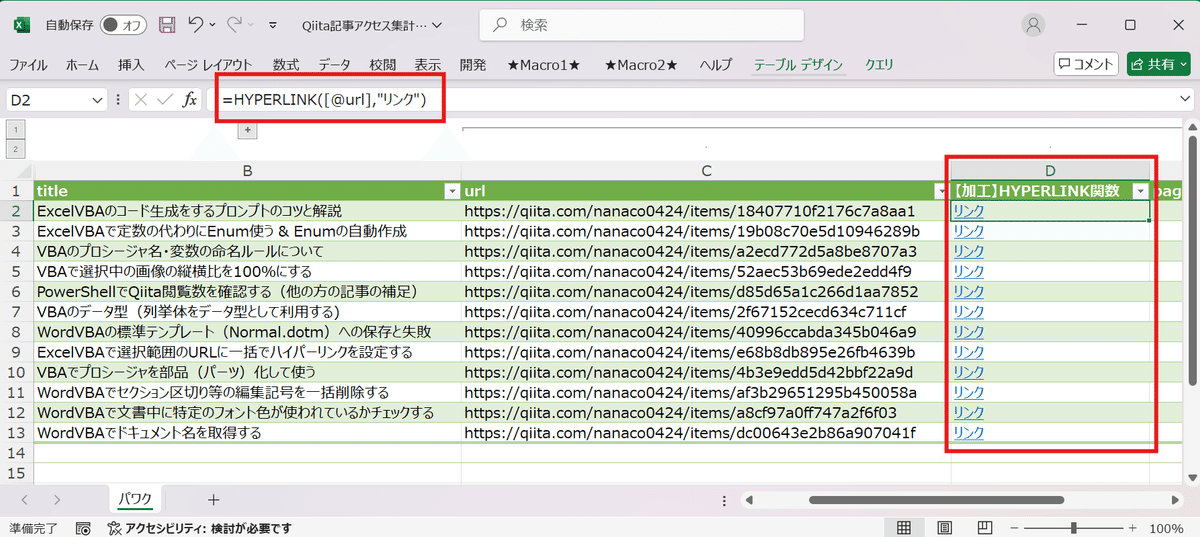Click the コメント button
Viewport: 1200px width, 537px height.
click(1086, 64)
